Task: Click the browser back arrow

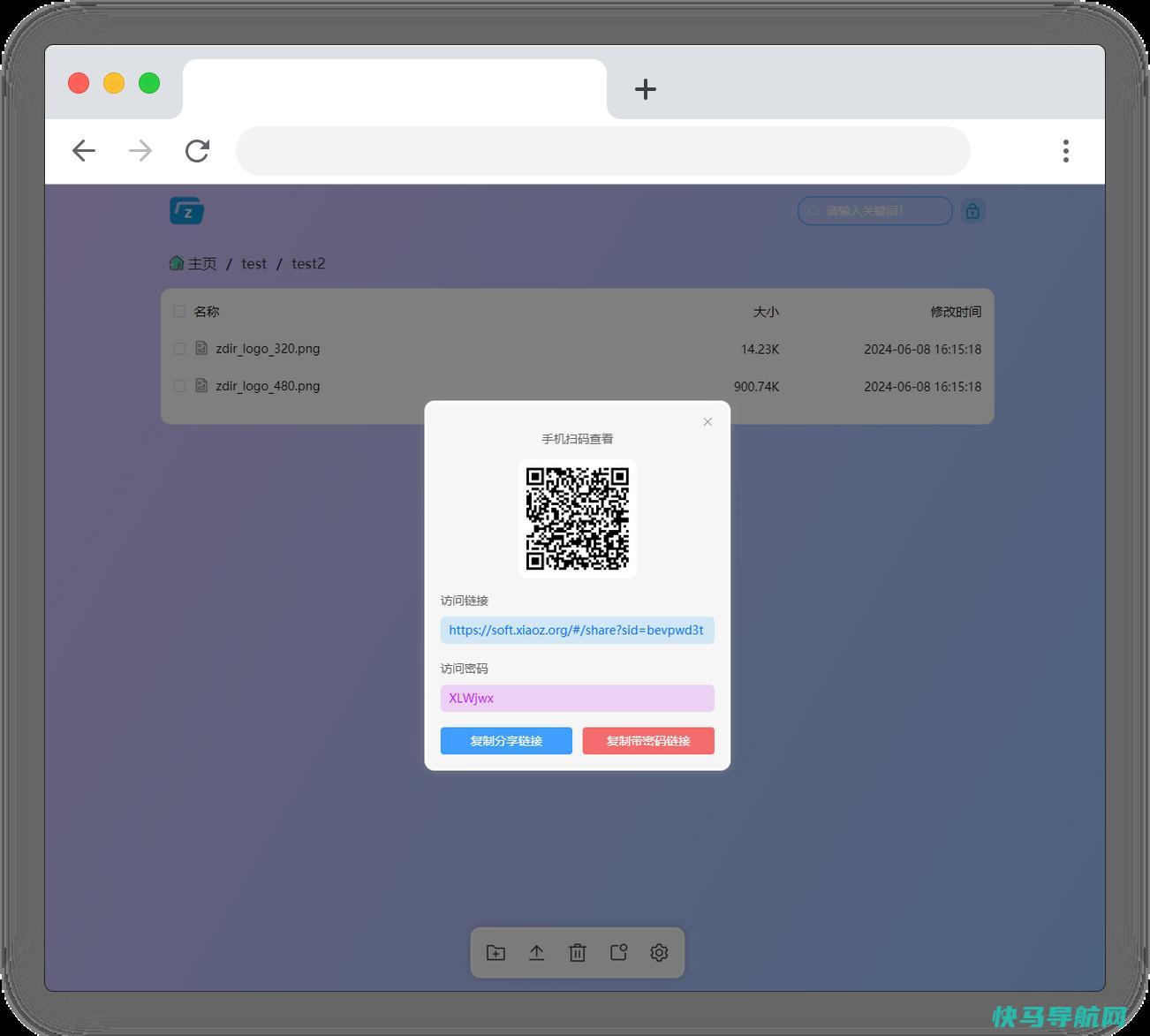Action: (x=84, y=150)
